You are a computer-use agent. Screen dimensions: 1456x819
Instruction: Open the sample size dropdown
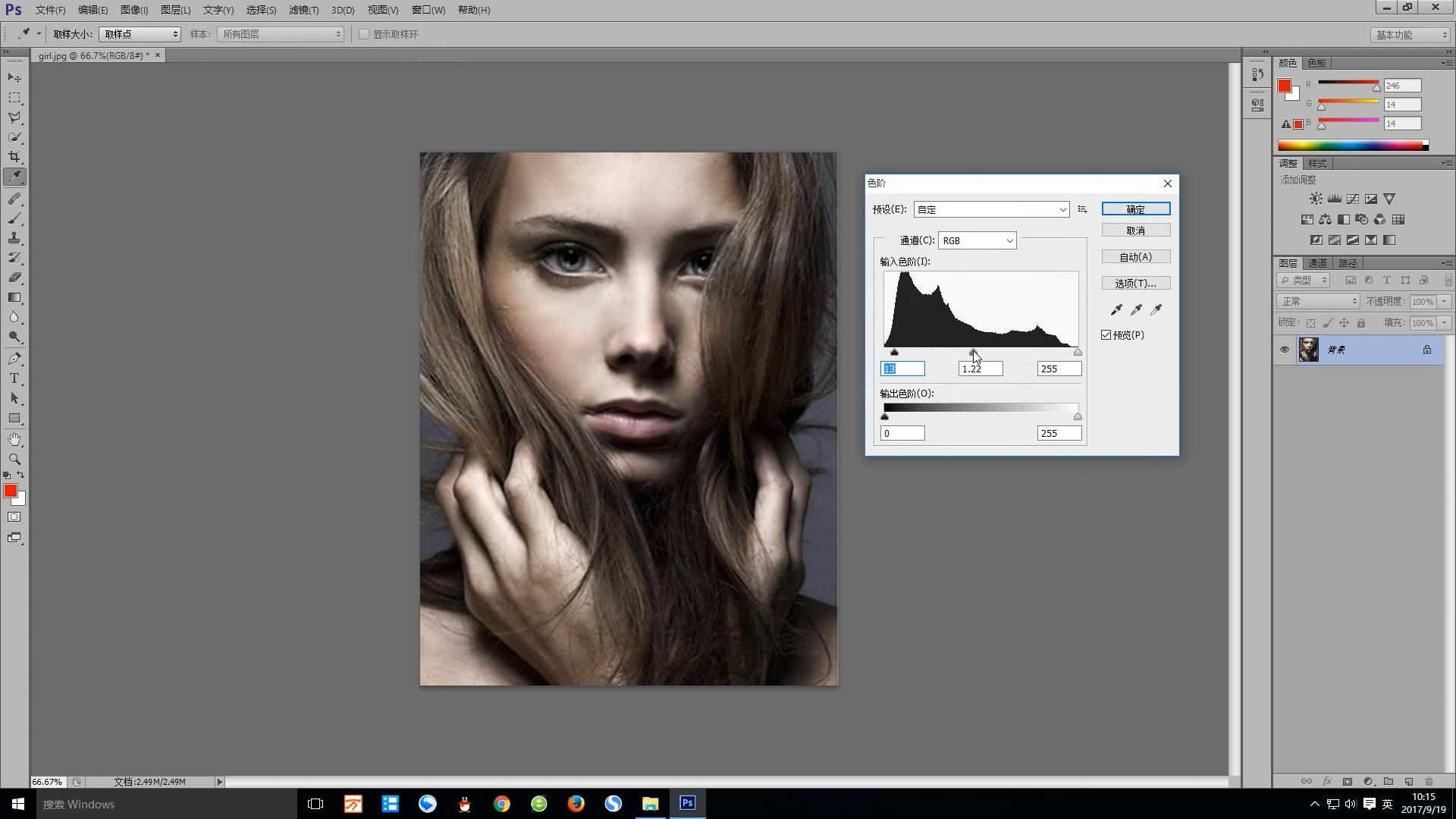[140, 34]
